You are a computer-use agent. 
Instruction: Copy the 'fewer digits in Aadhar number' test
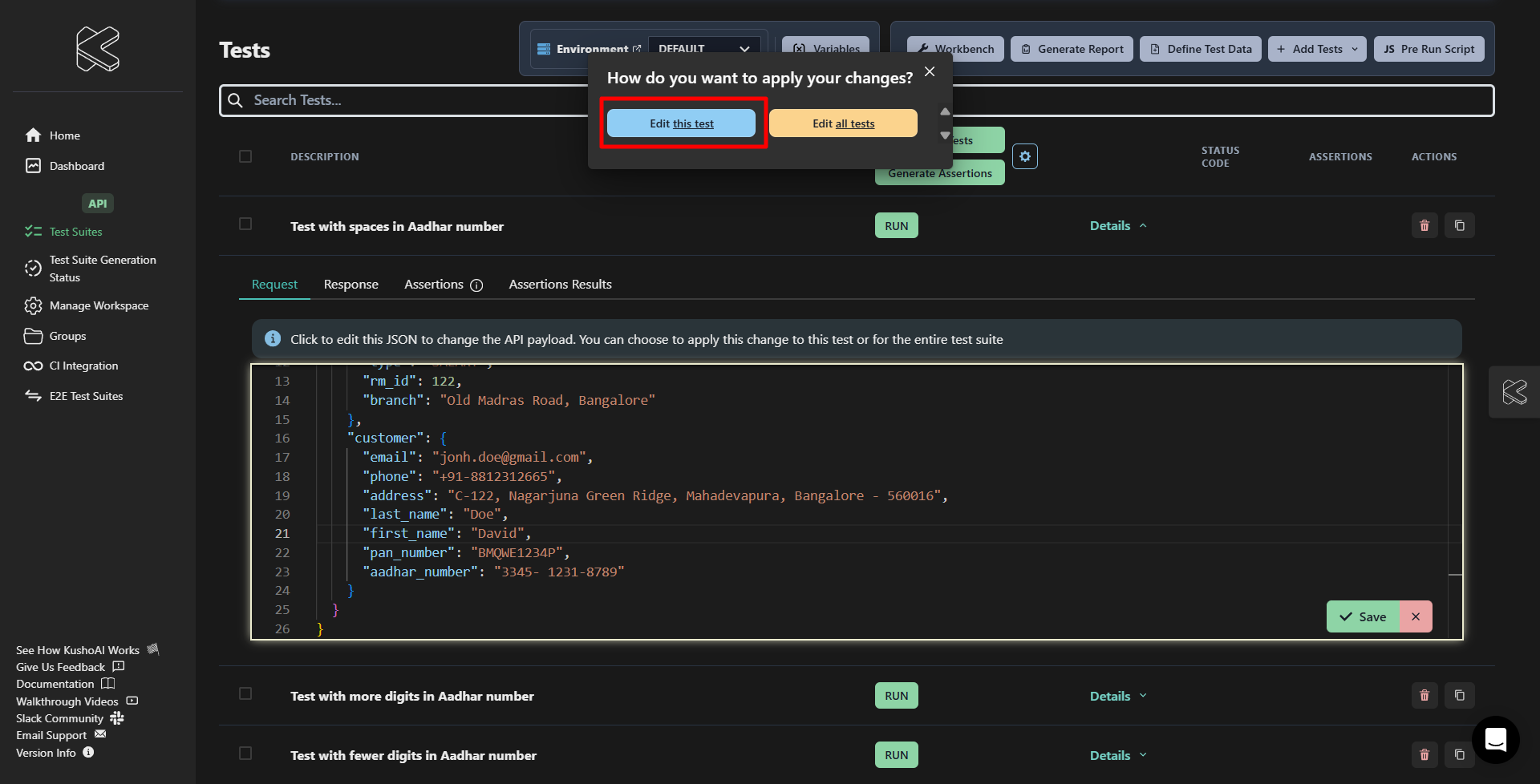[1459, 755]
